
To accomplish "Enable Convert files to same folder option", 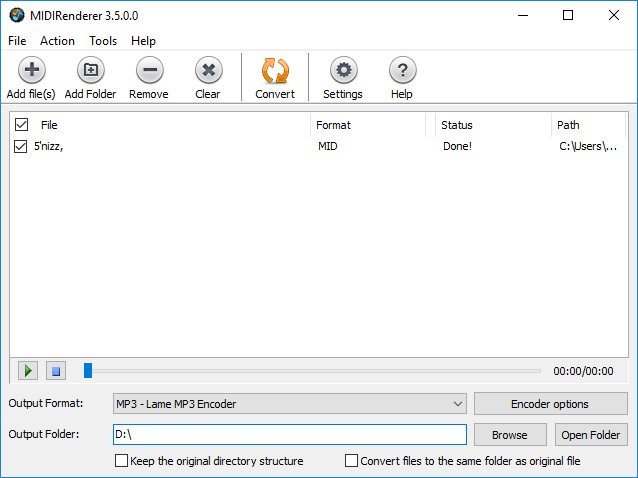I will click(x=351, y=461).
